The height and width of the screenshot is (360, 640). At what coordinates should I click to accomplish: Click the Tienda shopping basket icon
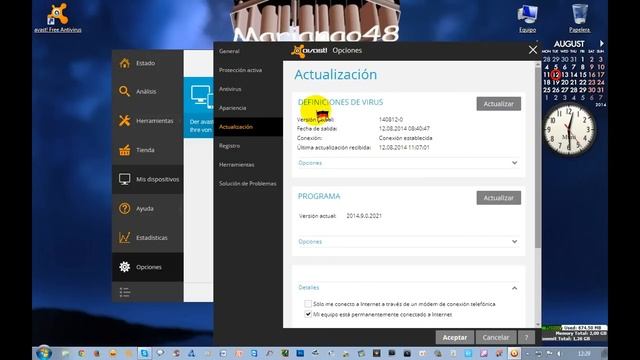(x=124, y=150)
